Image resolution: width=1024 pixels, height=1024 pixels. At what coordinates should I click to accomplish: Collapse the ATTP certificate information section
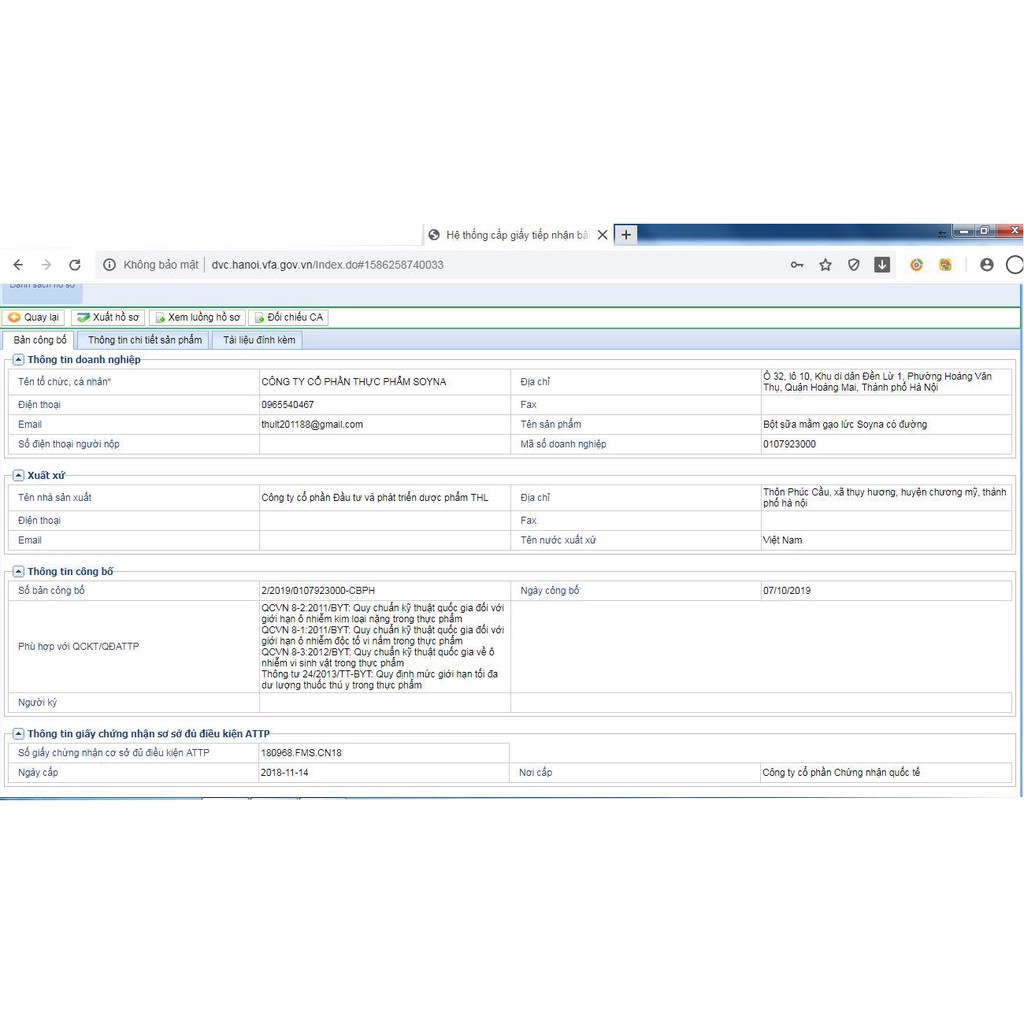18,734
